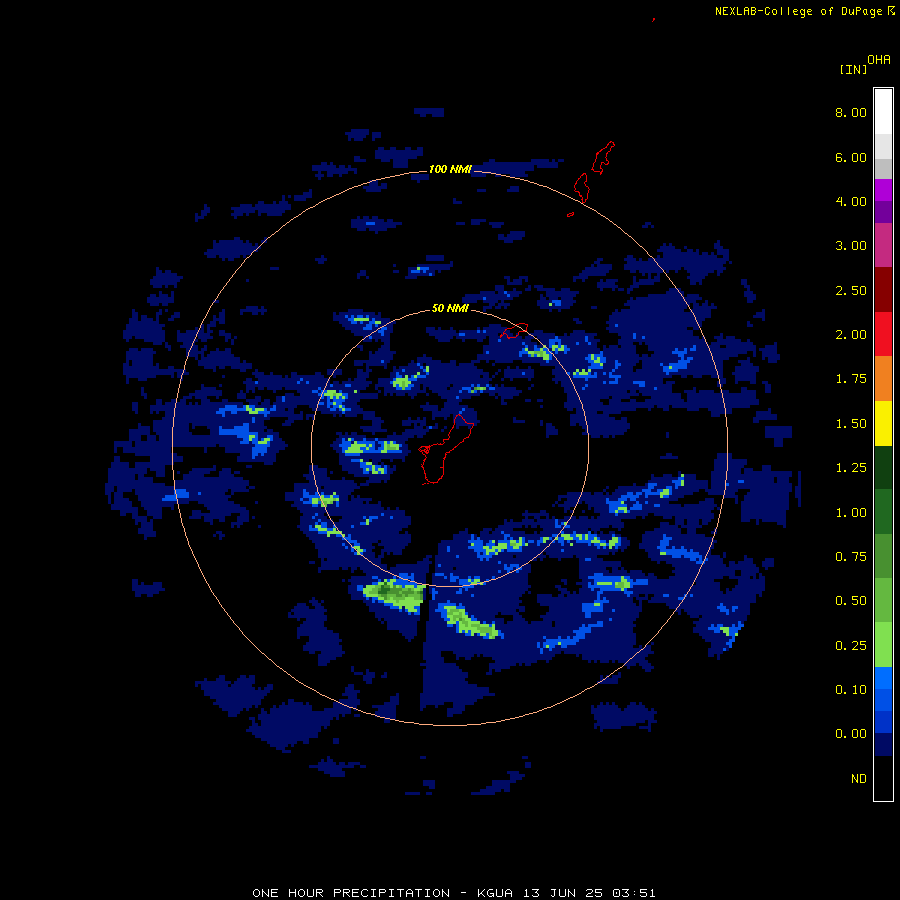Select the 0.25 legend value
This screenshot has width=900, height=900.
(x=851, y=646)
